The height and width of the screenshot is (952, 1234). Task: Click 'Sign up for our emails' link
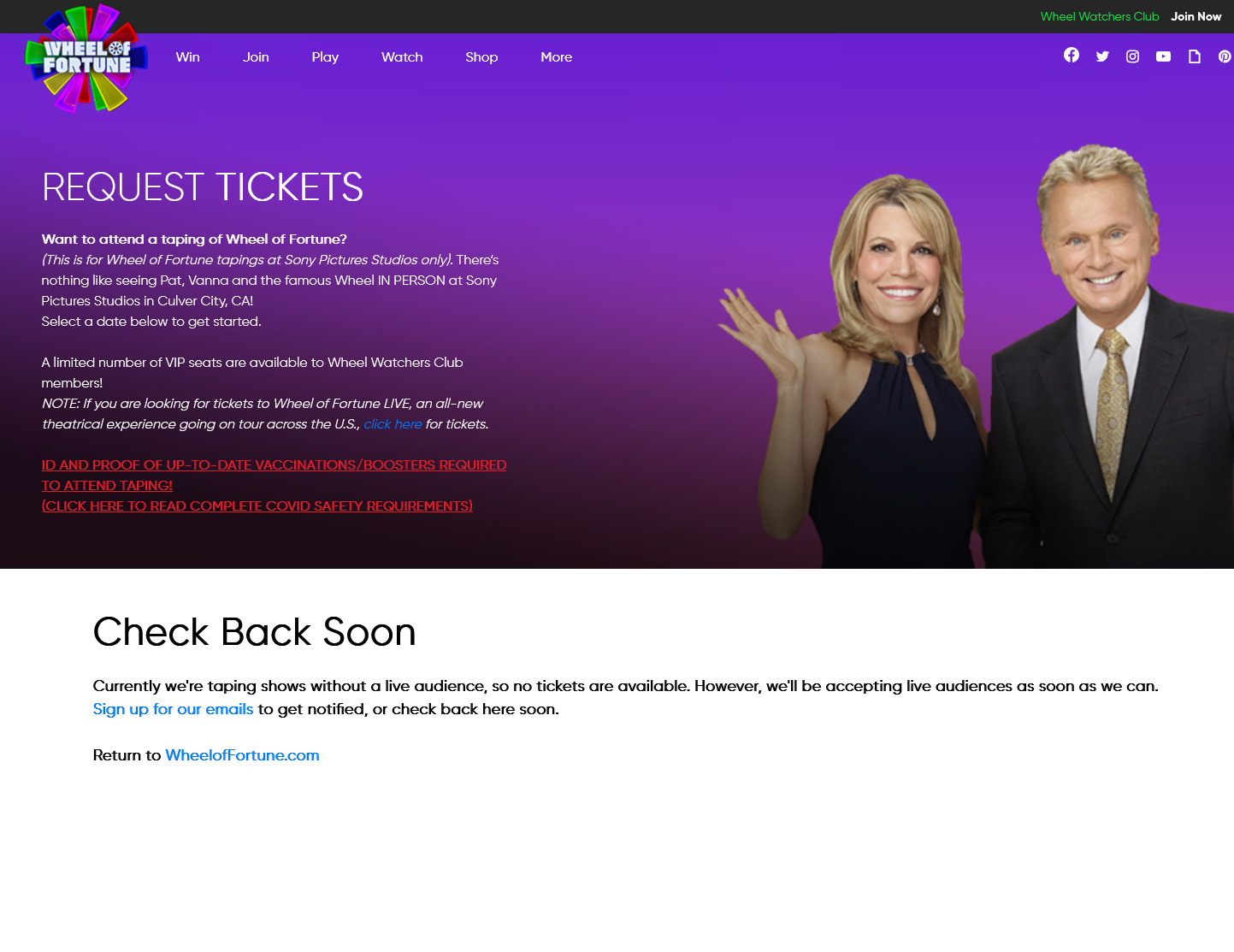173,709
